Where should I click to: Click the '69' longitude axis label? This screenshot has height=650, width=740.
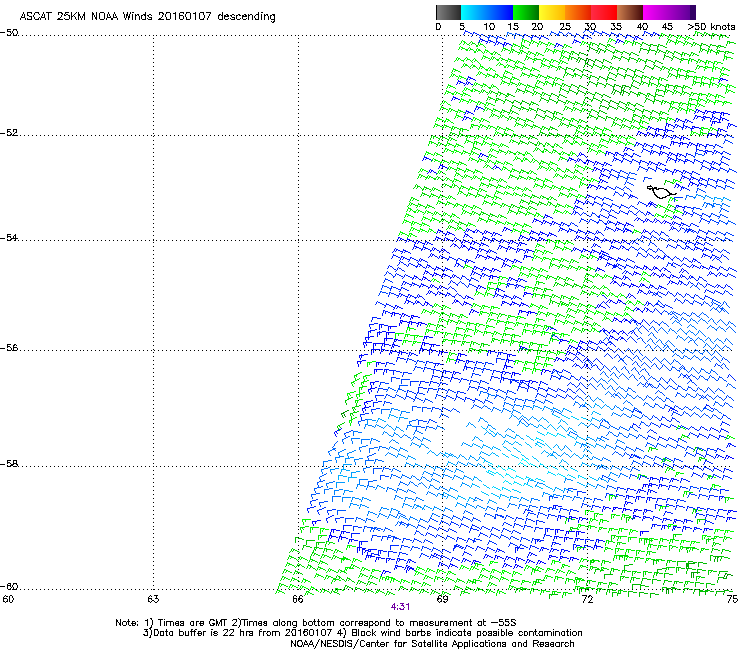tap(442, 599)
